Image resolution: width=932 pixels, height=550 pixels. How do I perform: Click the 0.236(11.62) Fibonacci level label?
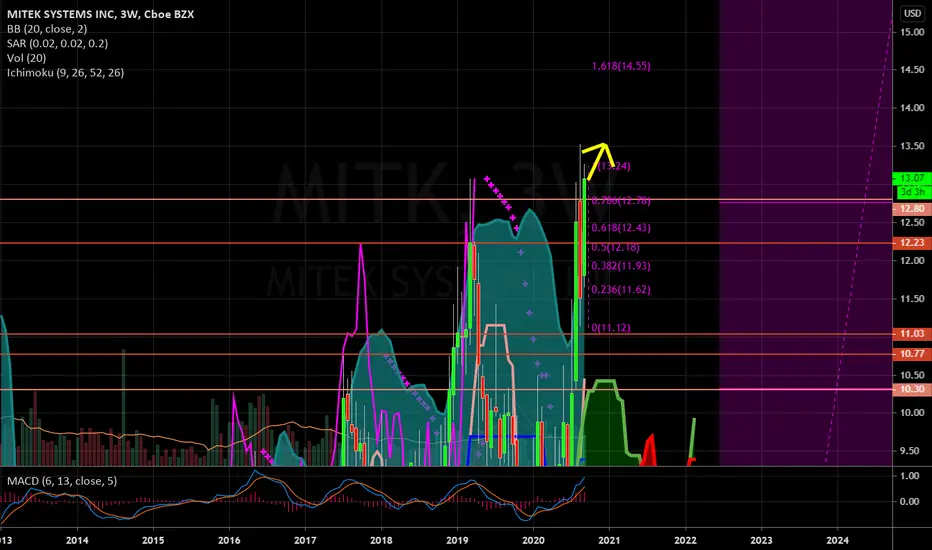(621, 290)
